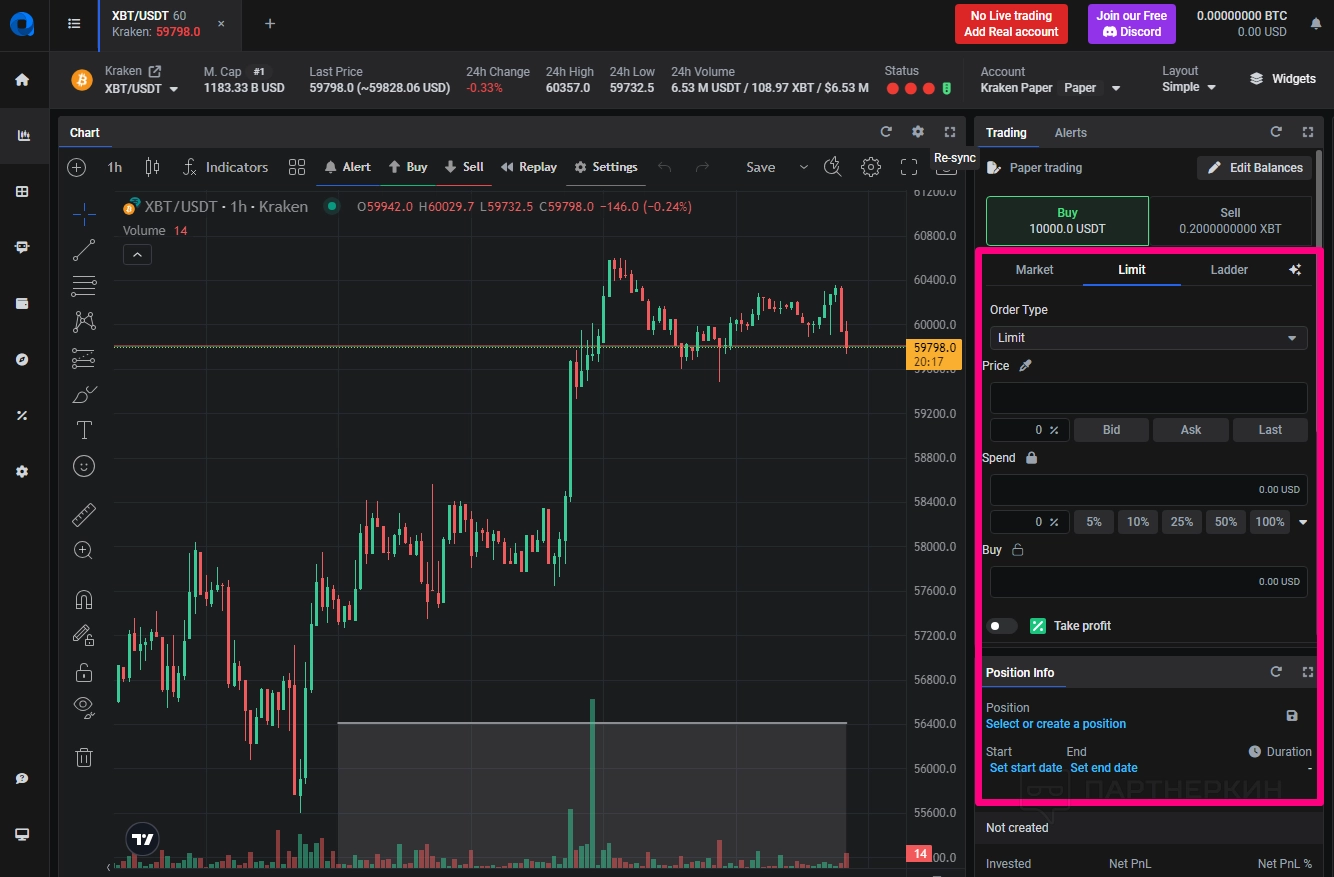Select the Trading panel tab

1006,133
